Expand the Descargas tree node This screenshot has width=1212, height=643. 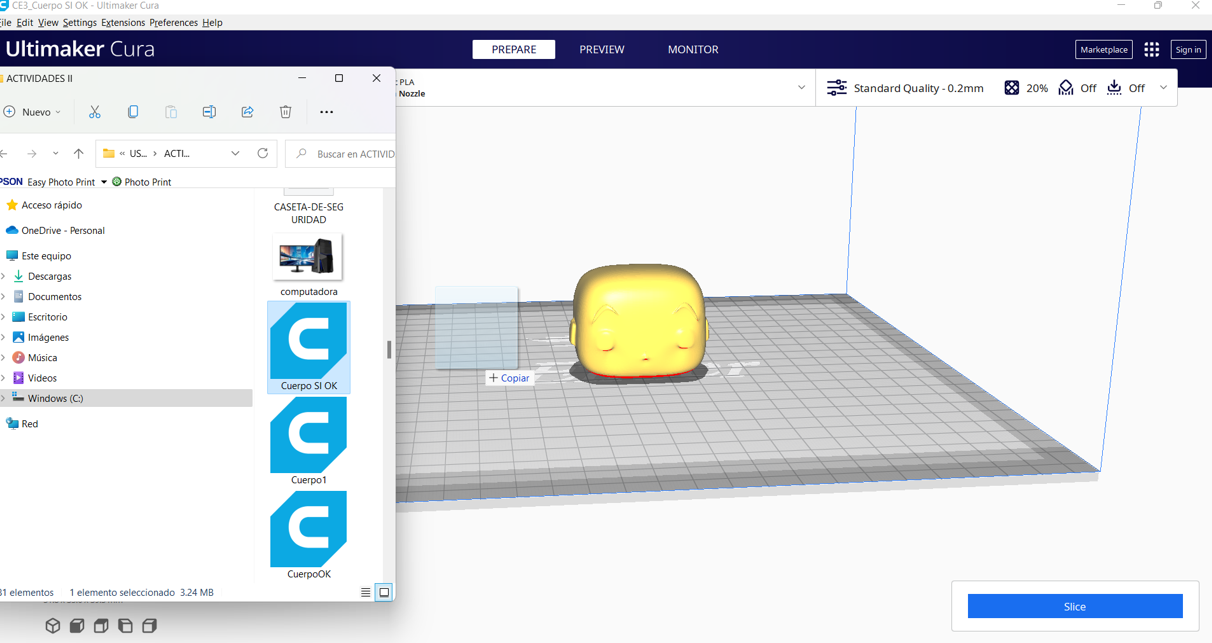click(4, 276)
